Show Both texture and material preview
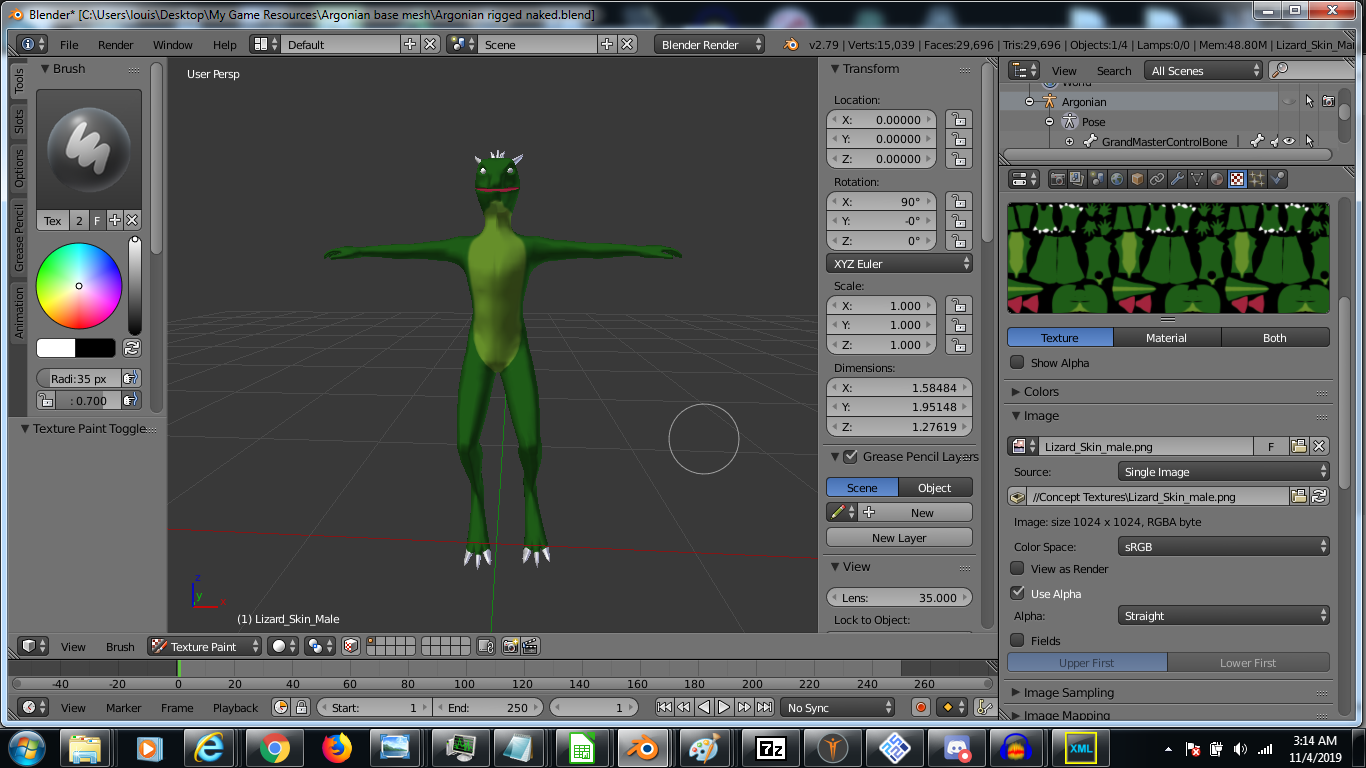 coord(1275,337)
